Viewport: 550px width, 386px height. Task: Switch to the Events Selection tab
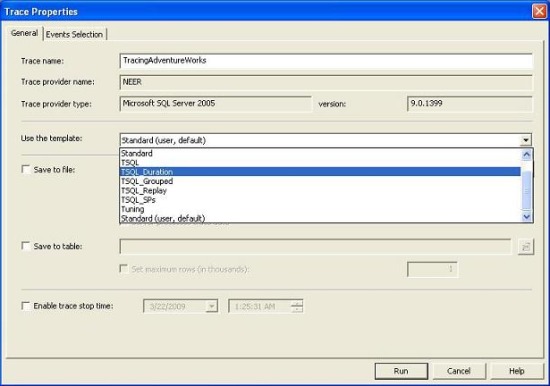(74, 34)
